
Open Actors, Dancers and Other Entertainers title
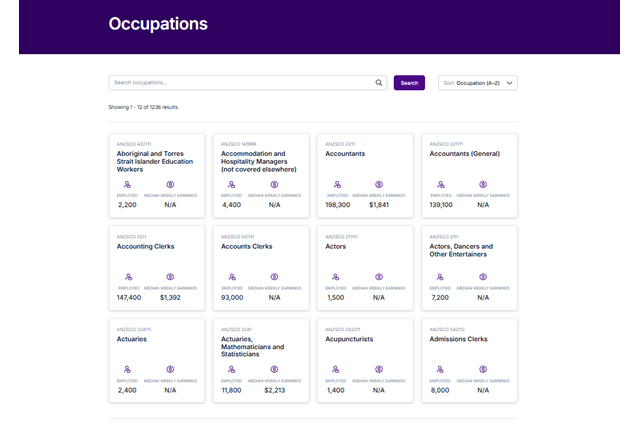461,250
